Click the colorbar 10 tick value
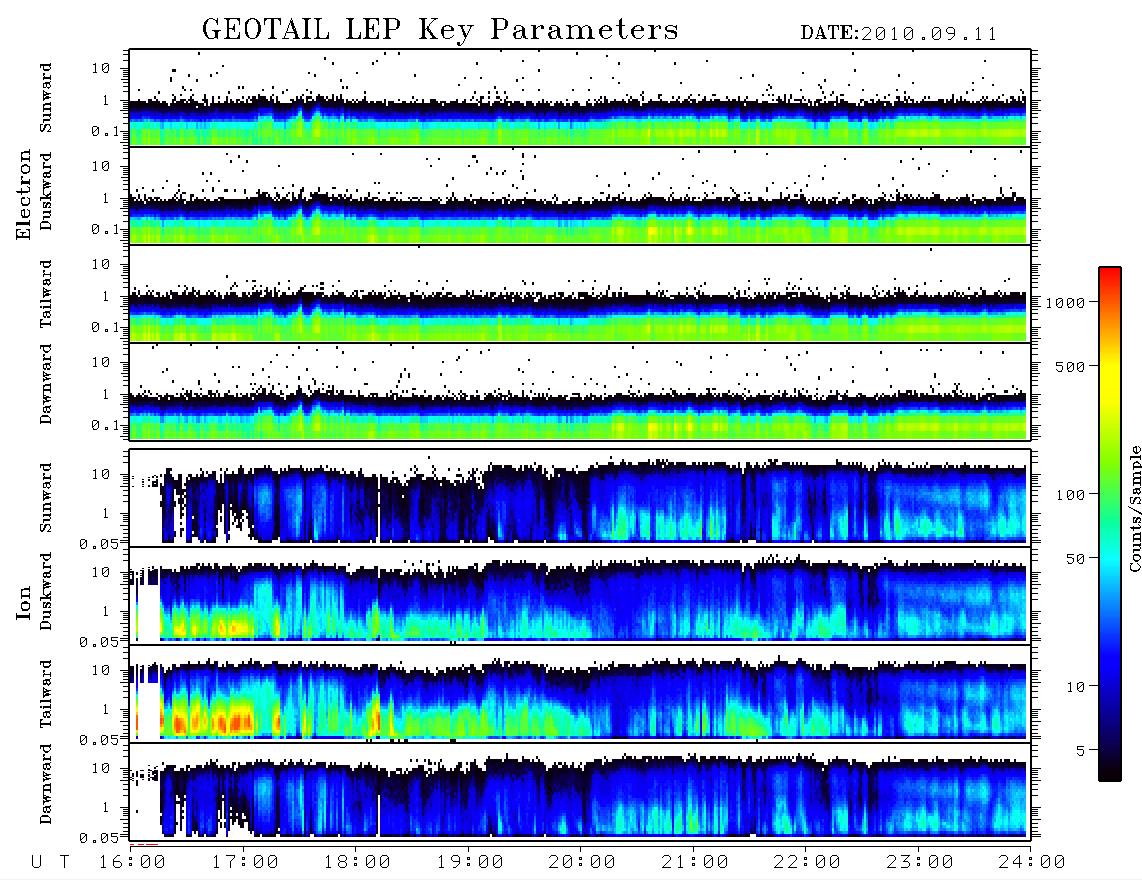Screen dimensions: 1142x880 [x=1075, y=686]
